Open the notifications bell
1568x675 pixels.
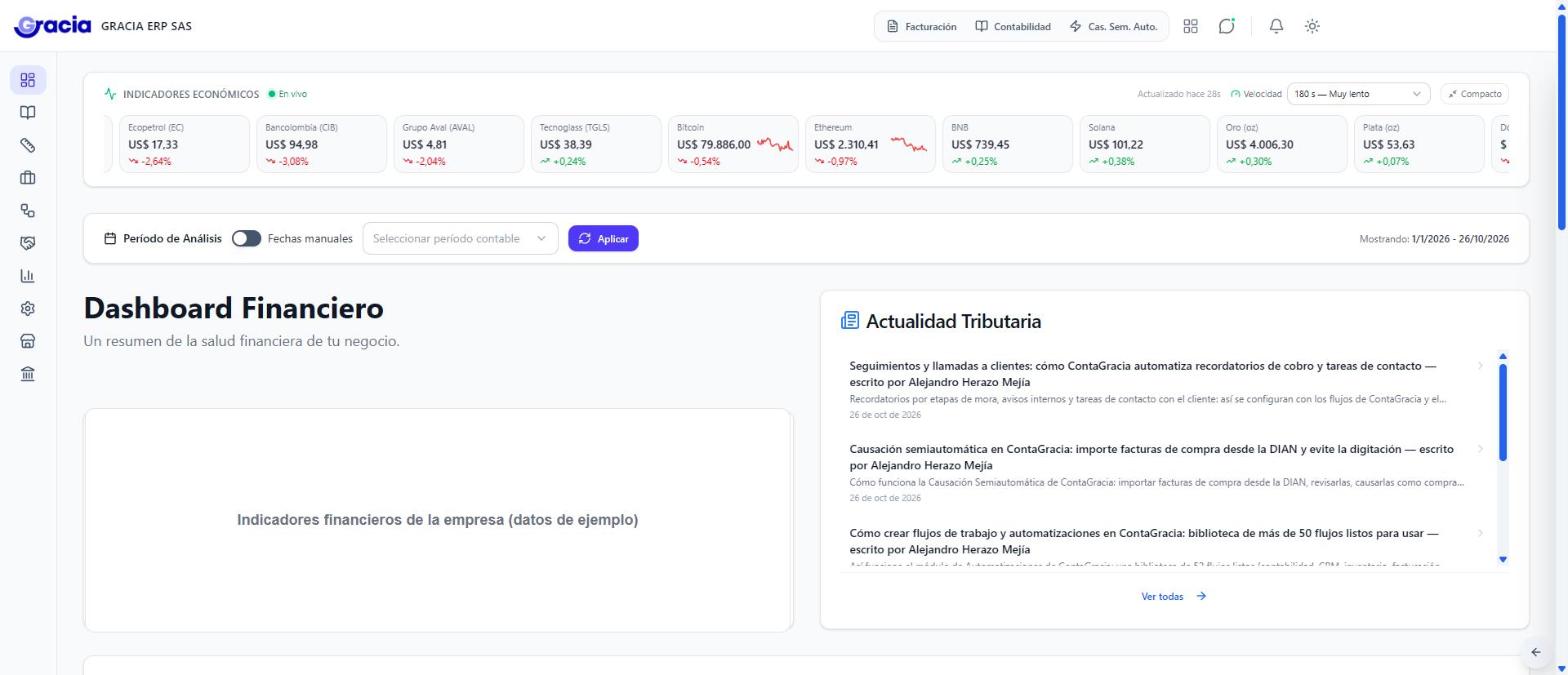[1276, 27]
